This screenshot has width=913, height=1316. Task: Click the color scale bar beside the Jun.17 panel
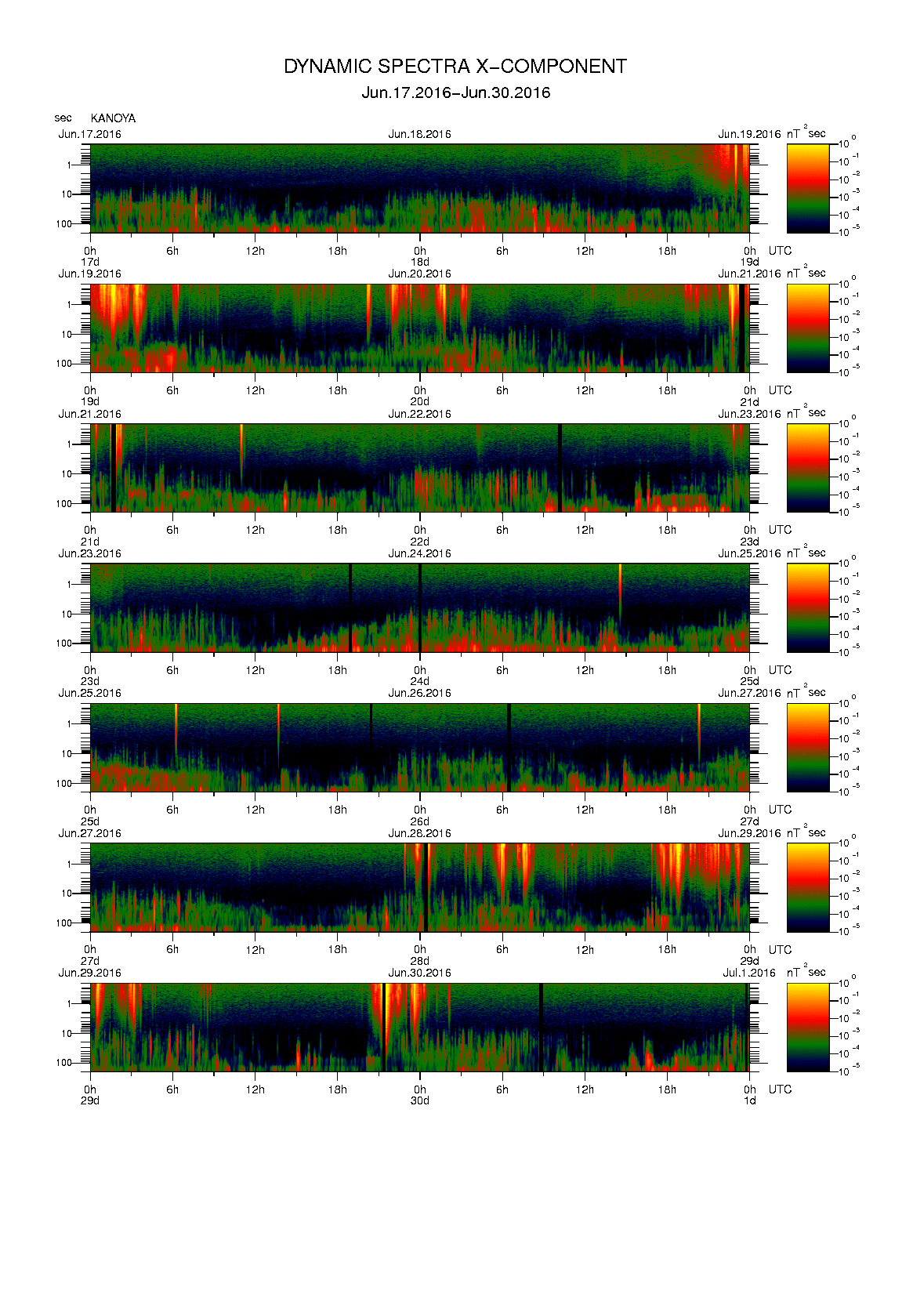tap(808, 188)
